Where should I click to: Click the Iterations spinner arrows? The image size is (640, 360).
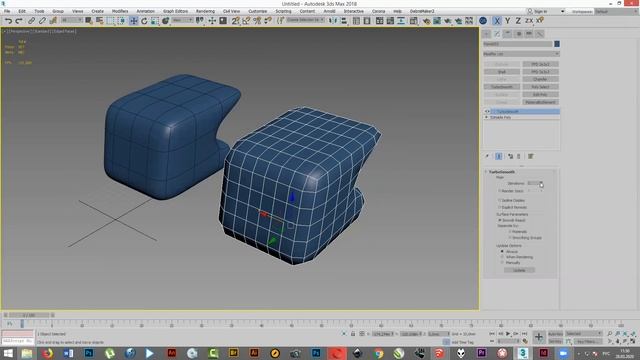click(x=541, y=183)
